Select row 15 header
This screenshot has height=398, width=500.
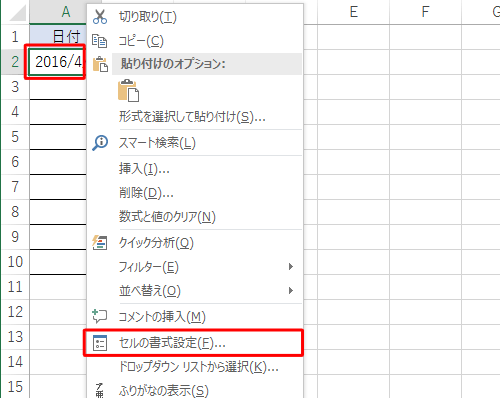coord(15,387)
